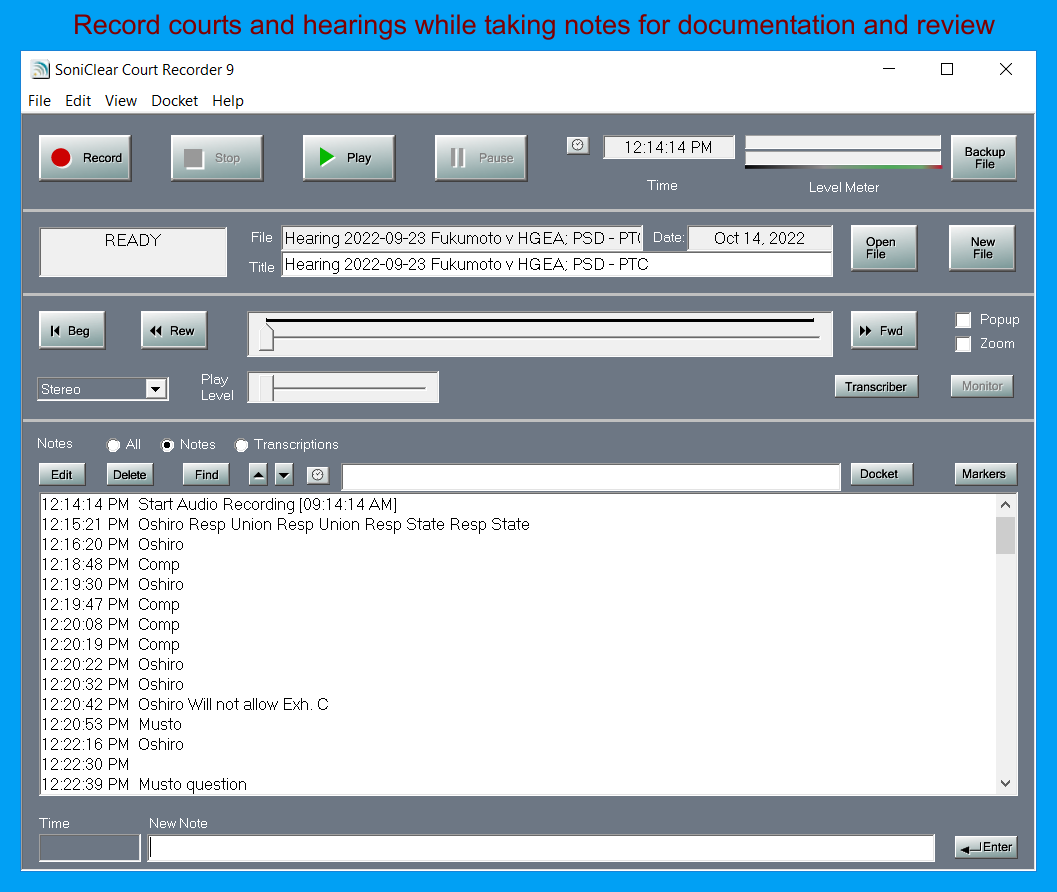This screenshot has height=892, width=1057.
Task: Start playback with the green Play icon
Action: (328, 157)
